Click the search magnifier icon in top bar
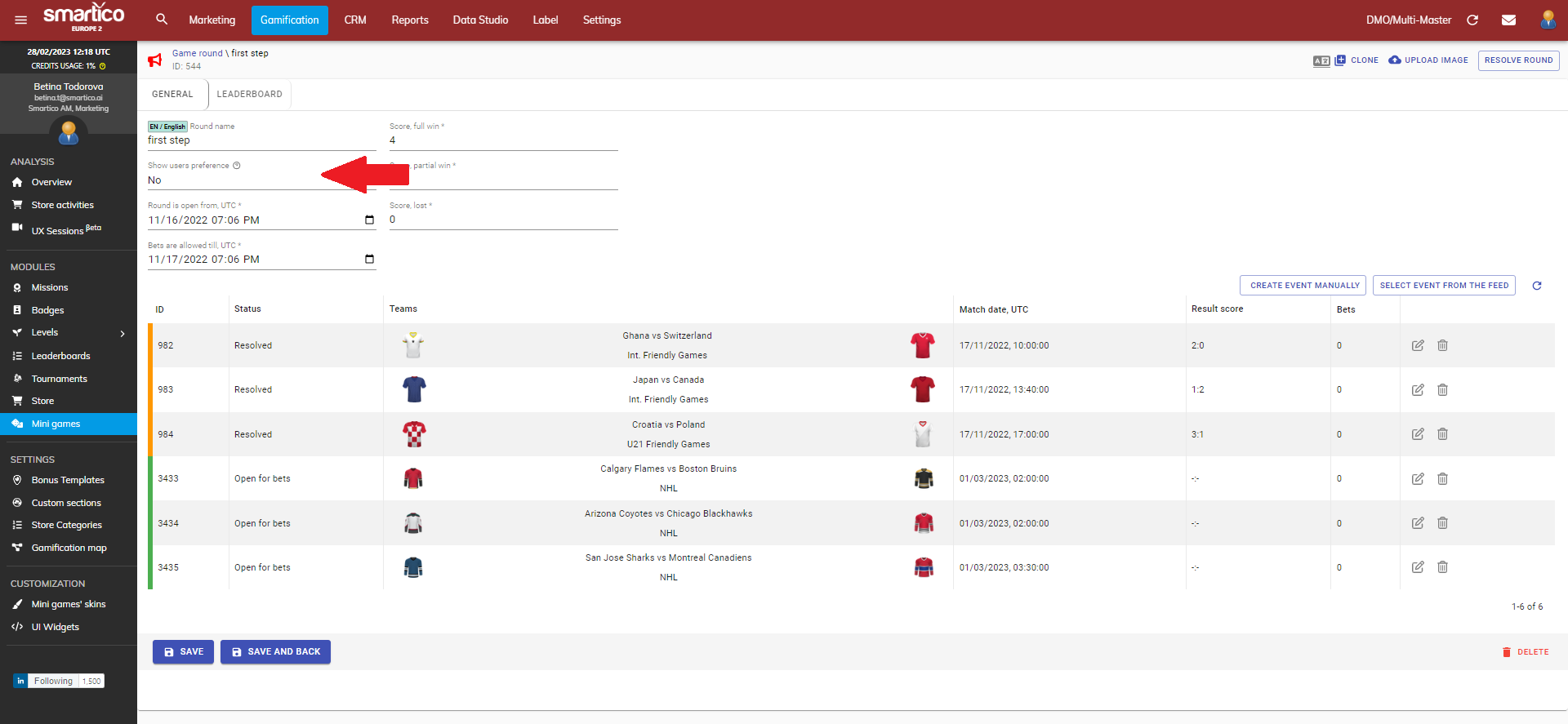The image size is (1568, 724). point(162,20)
